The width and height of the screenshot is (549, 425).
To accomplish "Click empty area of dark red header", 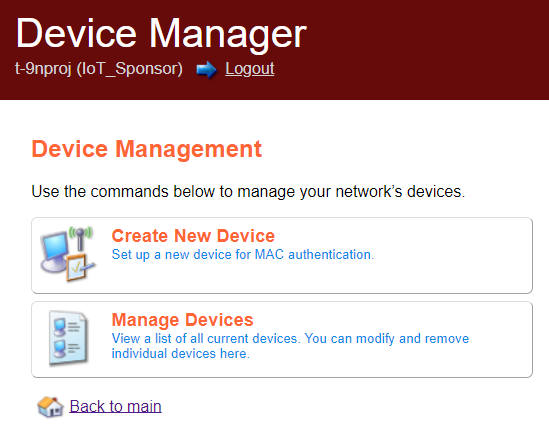I will 420,49.
